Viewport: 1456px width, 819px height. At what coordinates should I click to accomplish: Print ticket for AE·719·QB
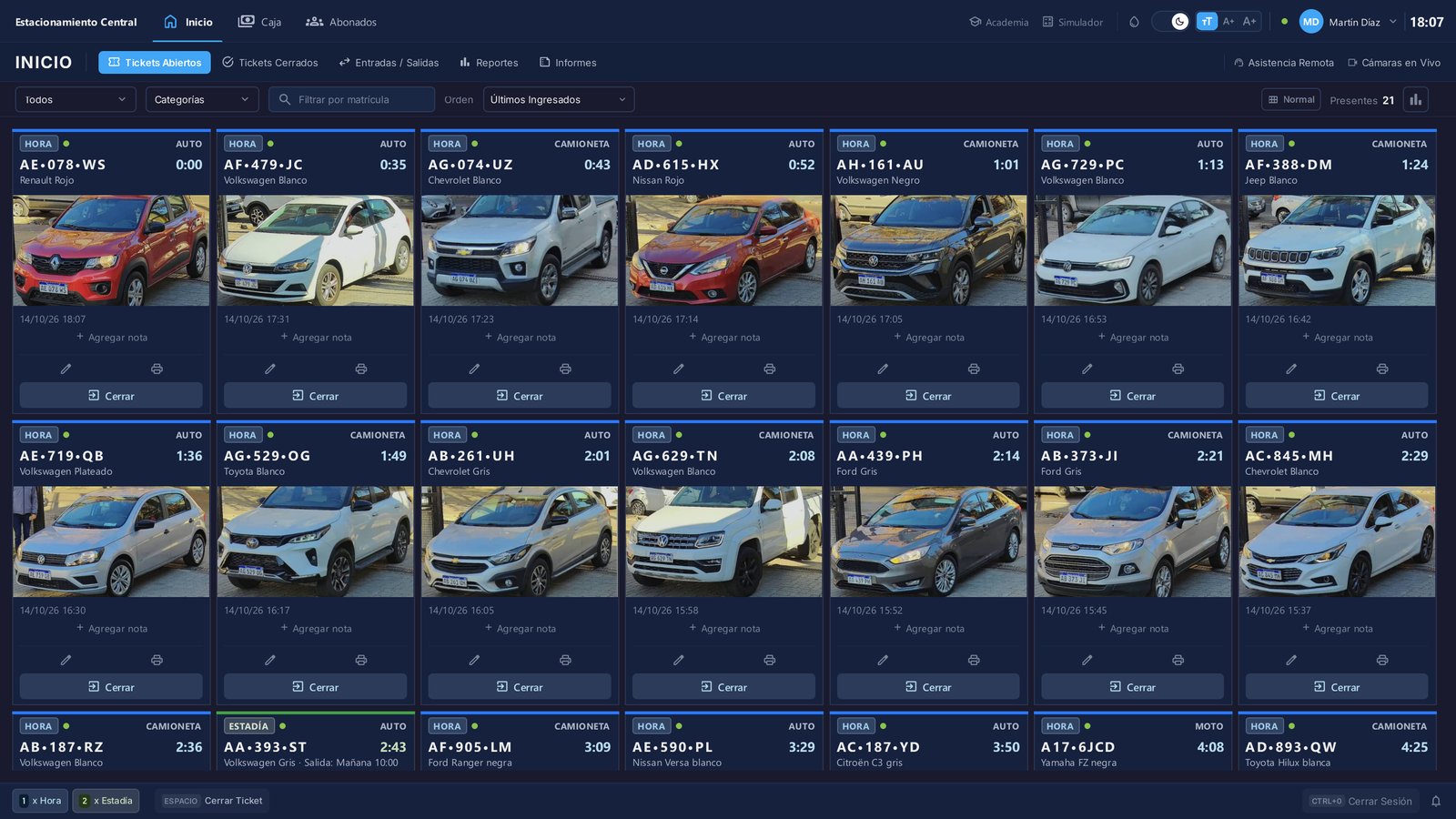[x=157, y=660]
